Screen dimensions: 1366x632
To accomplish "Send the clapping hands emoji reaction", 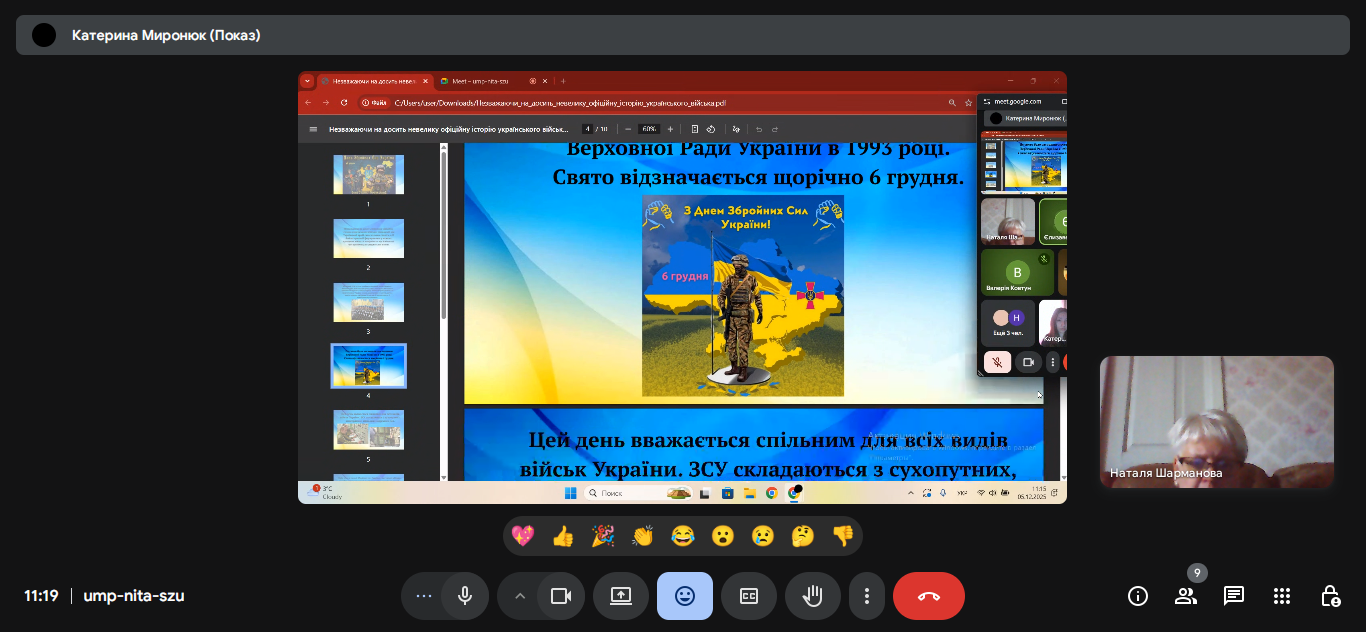I will point(643,536).
